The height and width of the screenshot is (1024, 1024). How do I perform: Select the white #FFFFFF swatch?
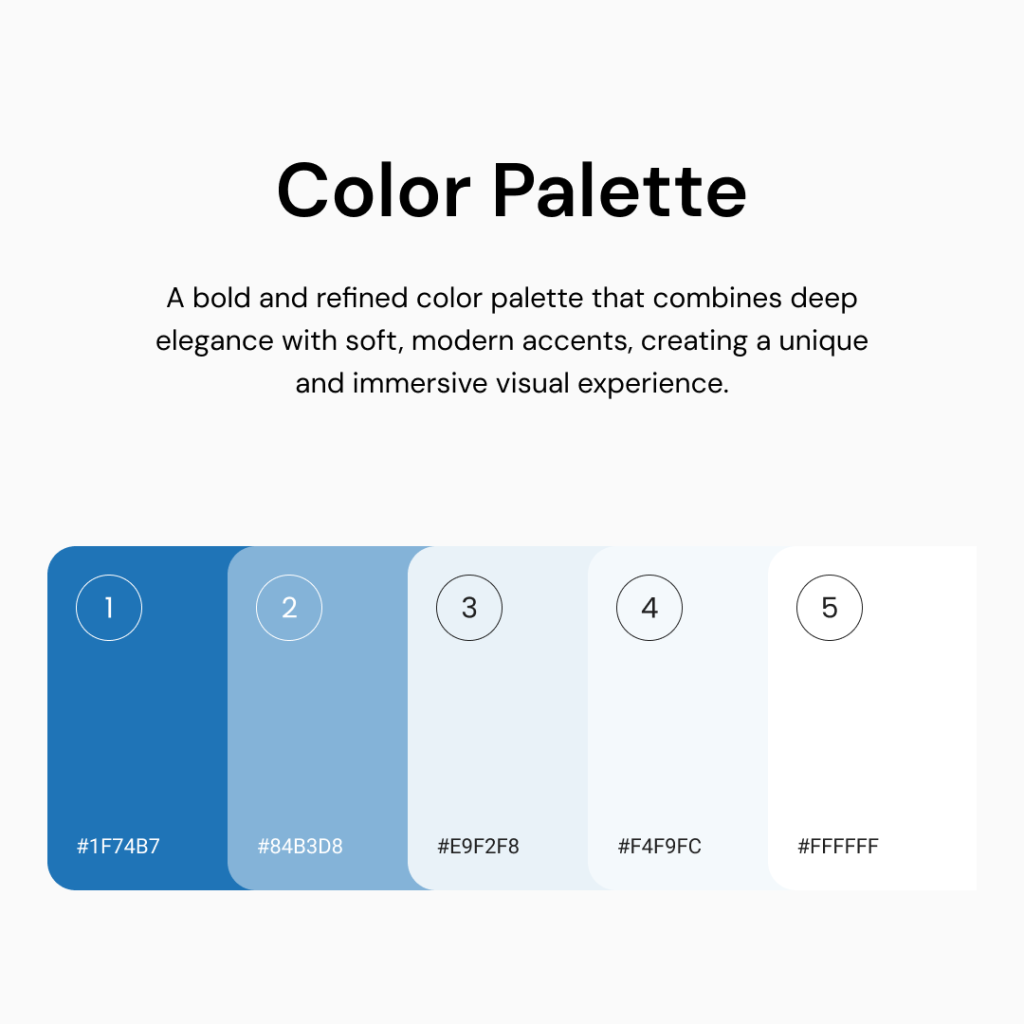coord(872,718)
